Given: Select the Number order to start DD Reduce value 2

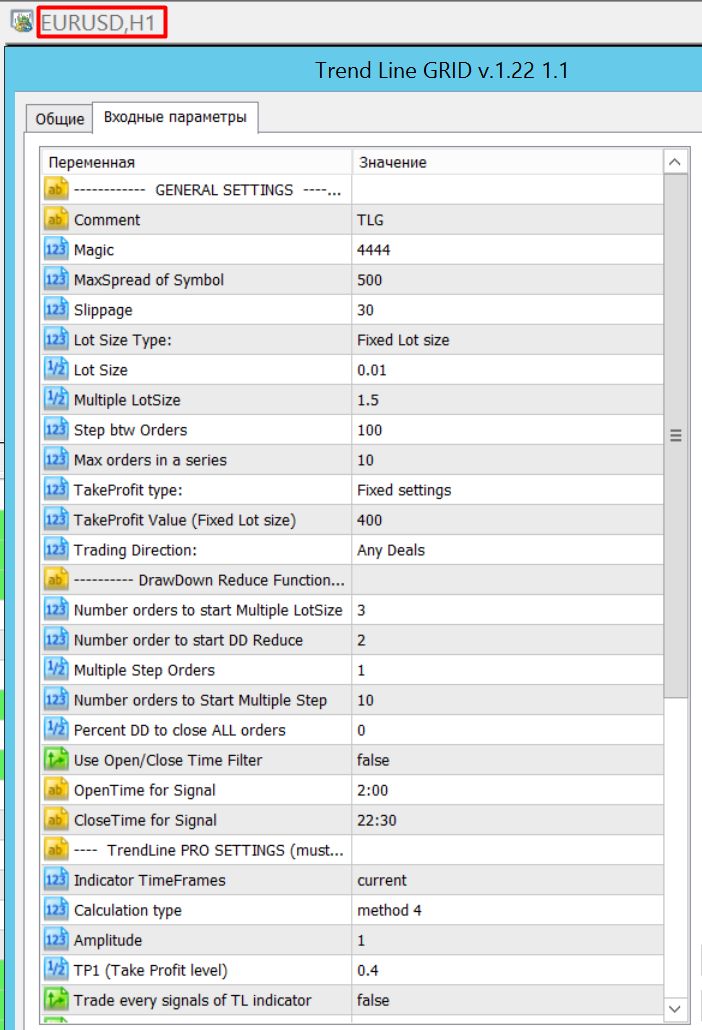Looking at the screenshot, I should [x=508, y=640].
